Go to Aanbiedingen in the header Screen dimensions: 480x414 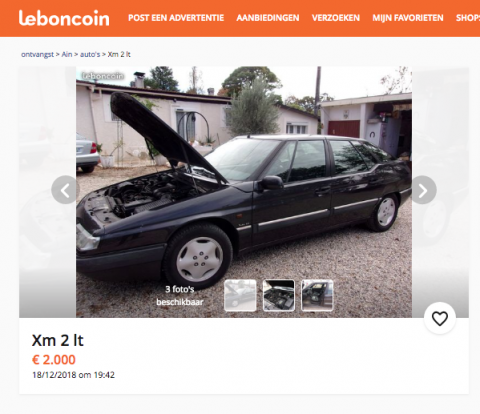[x=268, y=18]
